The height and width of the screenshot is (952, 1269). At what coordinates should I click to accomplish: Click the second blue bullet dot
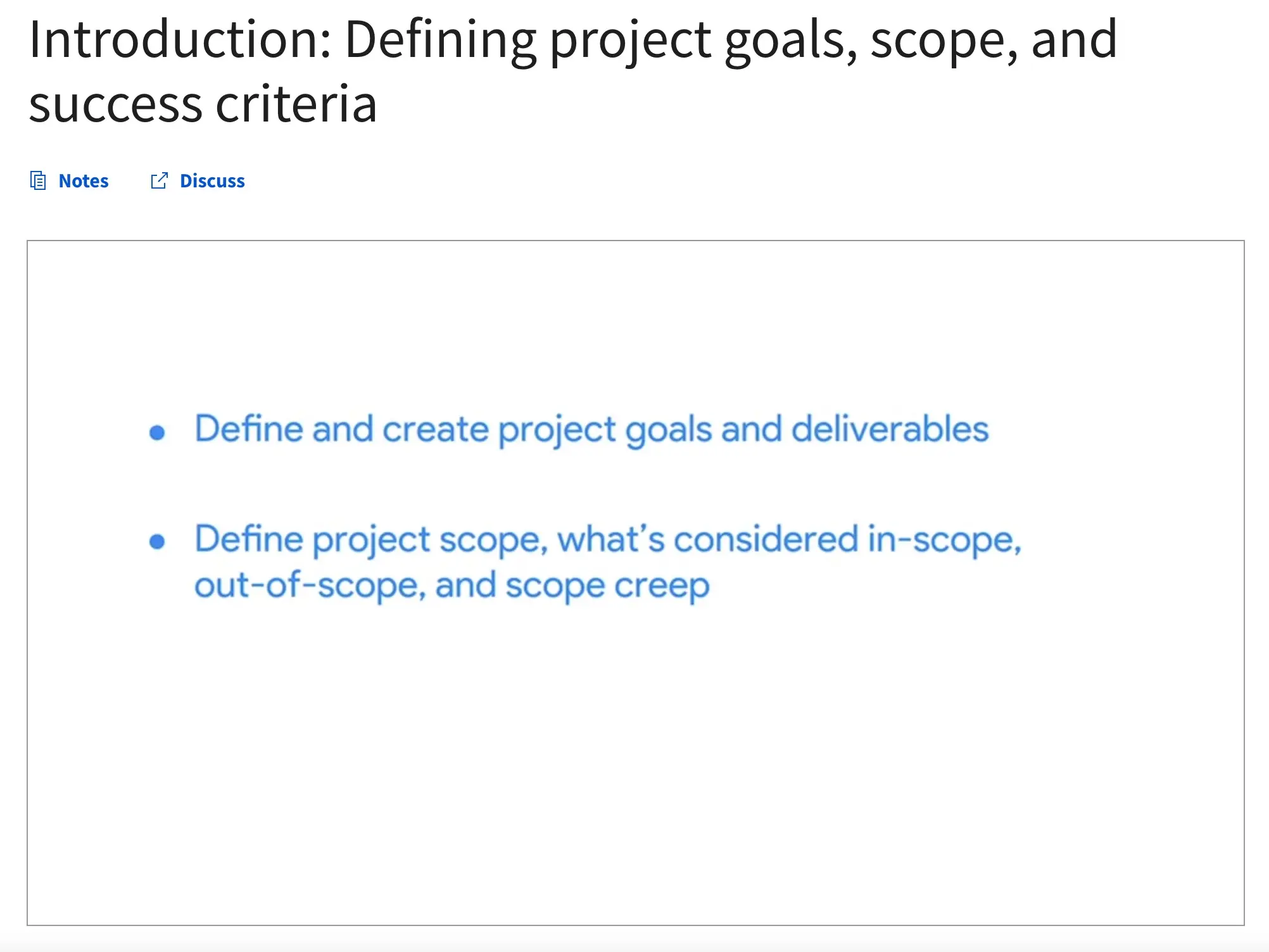pos(157,542)
